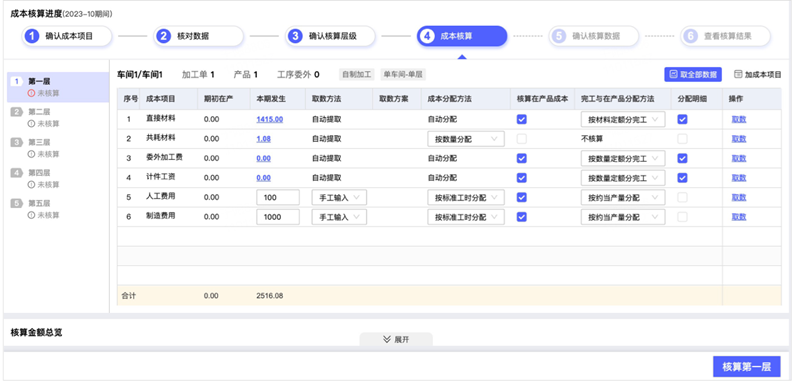The image size is (800, 389).
Task: Click the 核算金额总览 heading
Action: coord(36,332)
